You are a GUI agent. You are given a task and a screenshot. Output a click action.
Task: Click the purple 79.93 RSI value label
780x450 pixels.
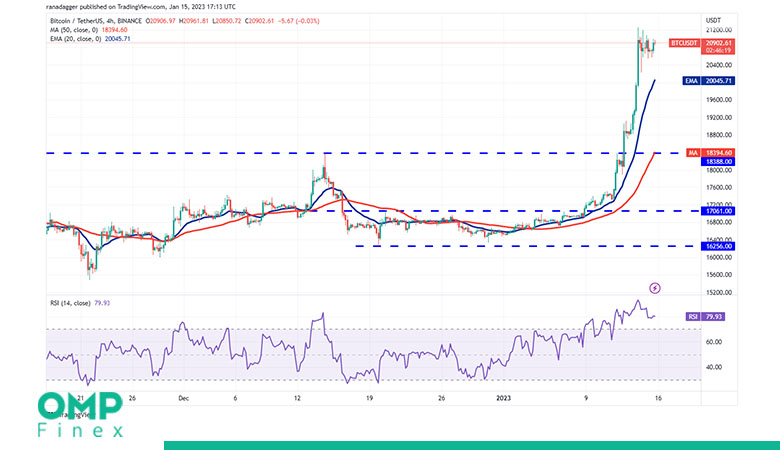click(713, 317)
